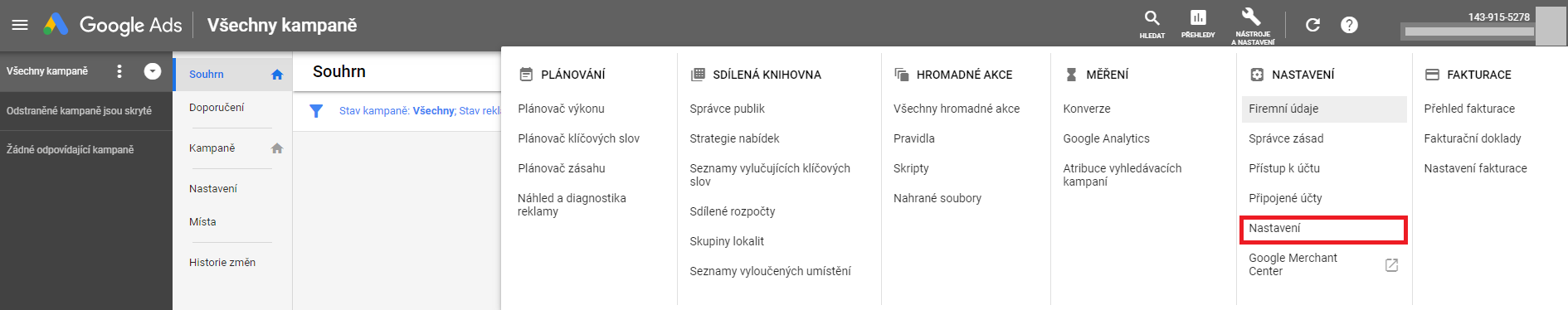Open the hamburger main menu
Screen dimensions: 1568x310
20,25
